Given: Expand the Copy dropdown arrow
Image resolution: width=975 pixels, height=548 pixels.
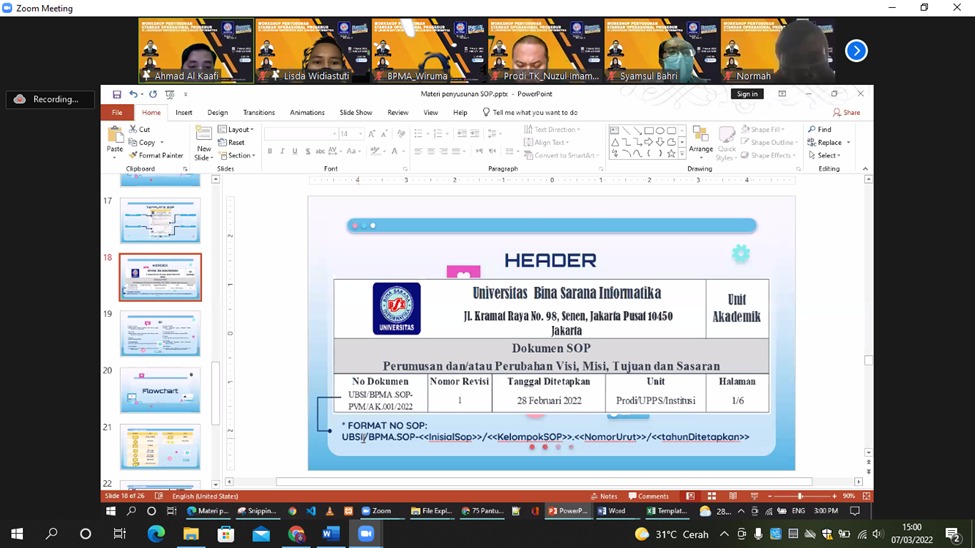Looking at the screenshot, I should click(162, 142).
